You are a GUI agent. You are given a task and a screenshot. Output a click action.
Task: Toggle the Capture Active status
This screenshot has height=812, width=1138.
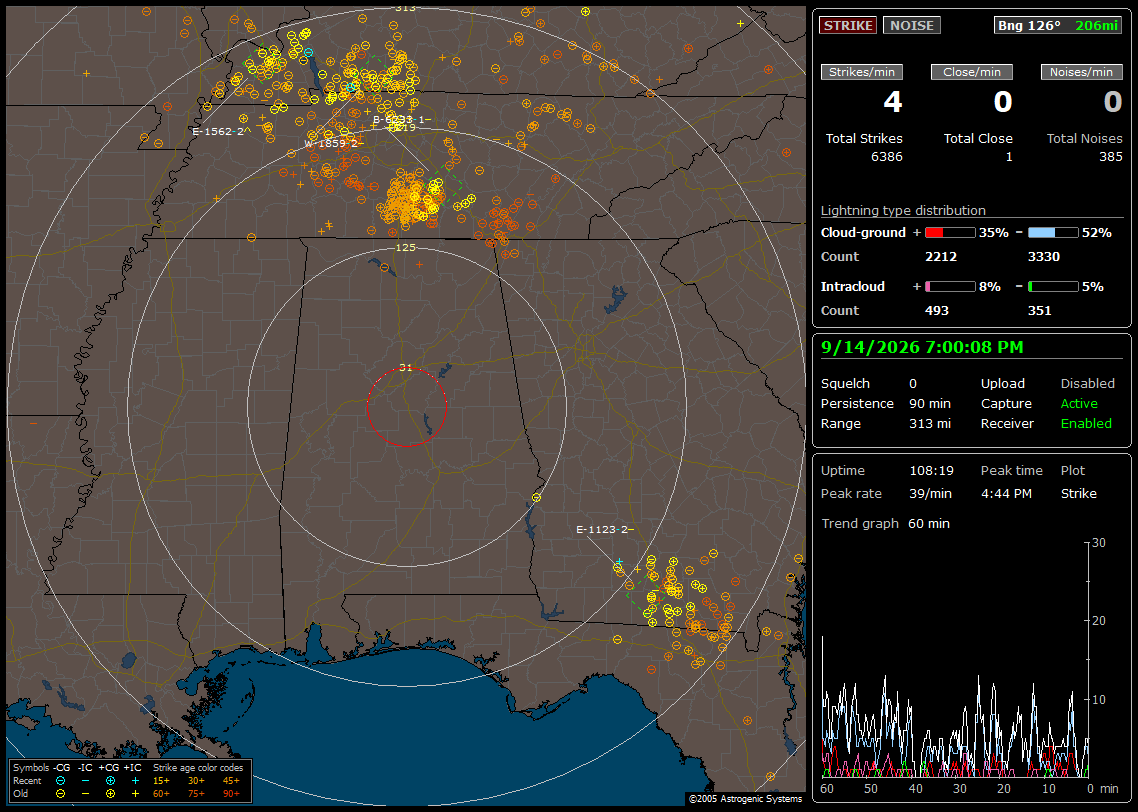(x=1078, y=403)
